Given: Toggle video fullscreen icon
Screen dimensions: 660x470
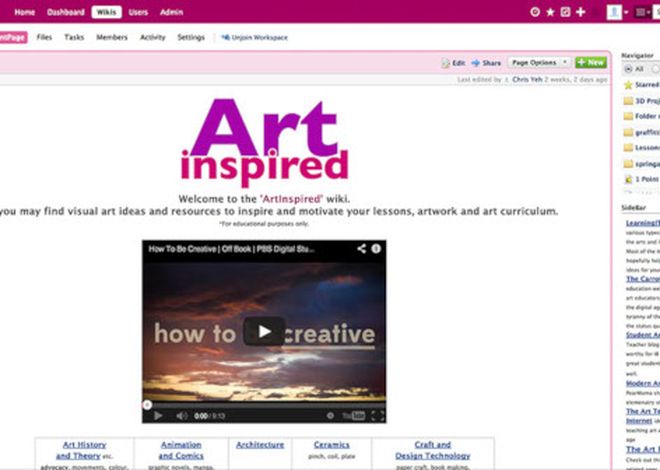Looking at the screenshot, I should (x=378, y=416).
